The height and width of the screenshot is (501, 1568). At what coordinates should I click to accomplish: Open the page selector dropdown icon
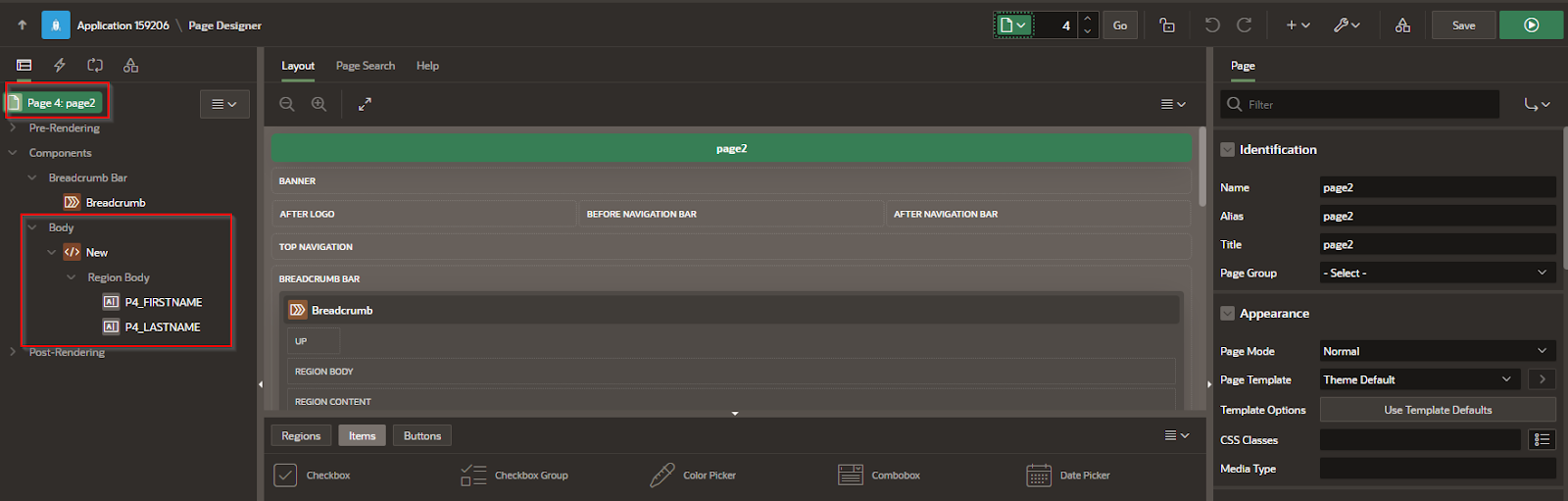pos(1013,25)
